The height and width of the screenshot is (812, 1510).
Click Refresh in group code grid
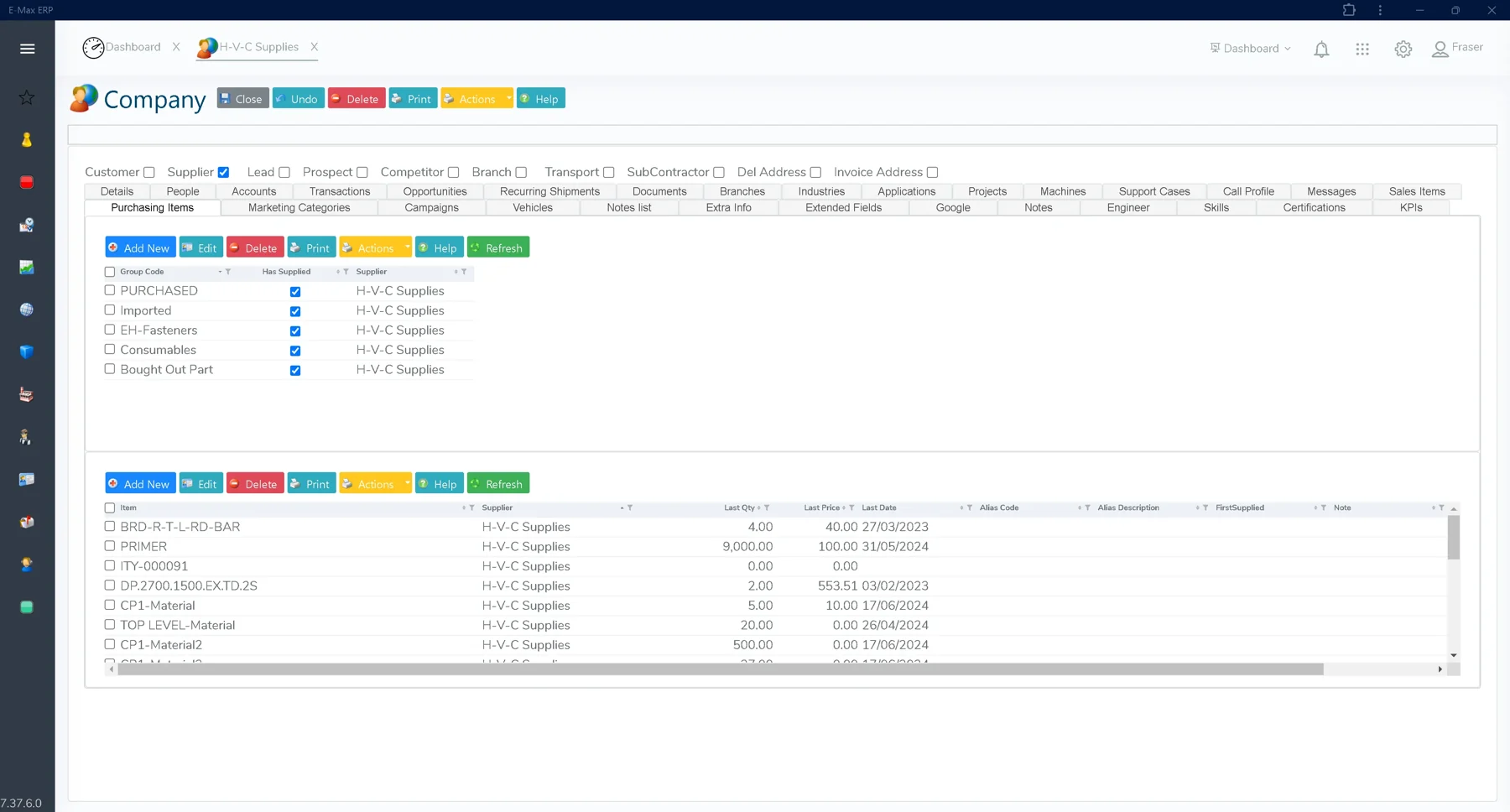[497, 247]
